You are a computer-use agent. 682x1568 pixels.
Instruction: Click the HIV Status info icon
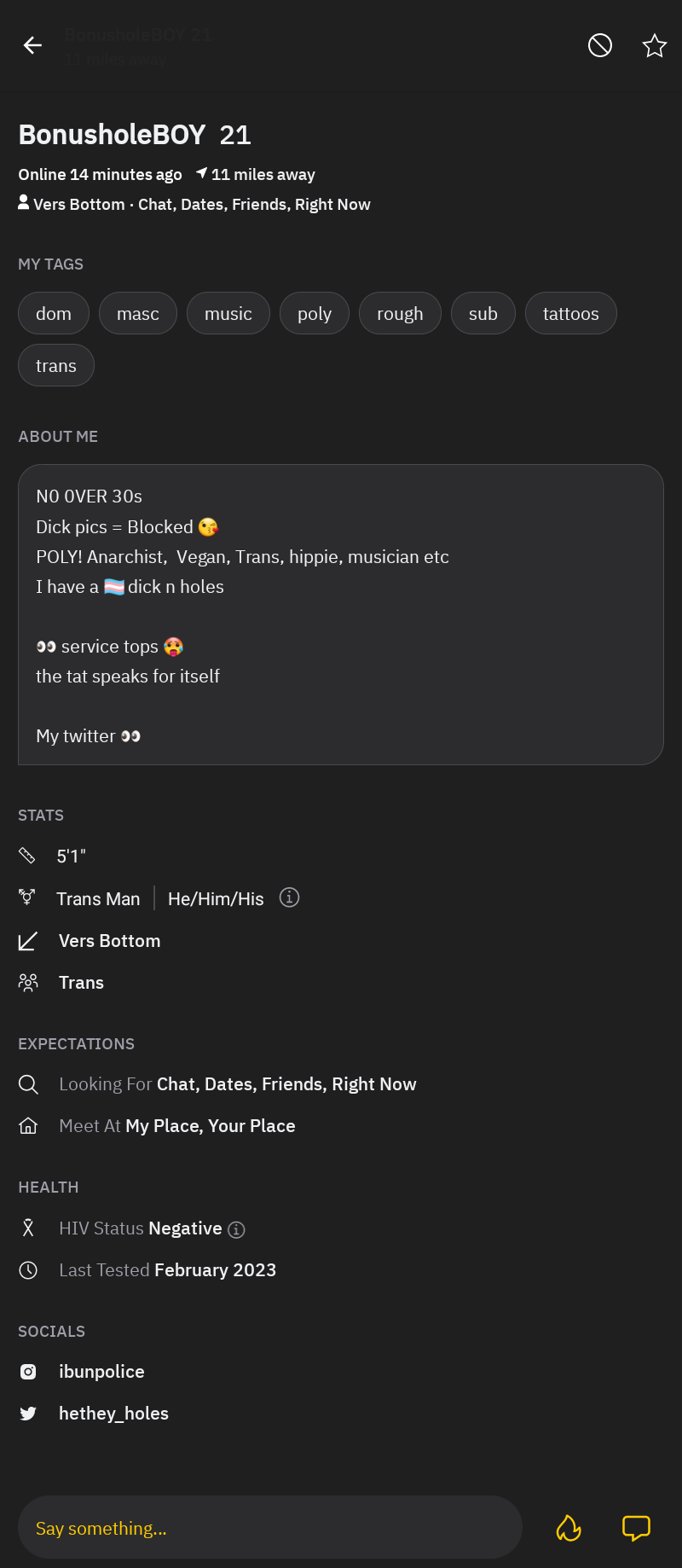point(237,1229)
